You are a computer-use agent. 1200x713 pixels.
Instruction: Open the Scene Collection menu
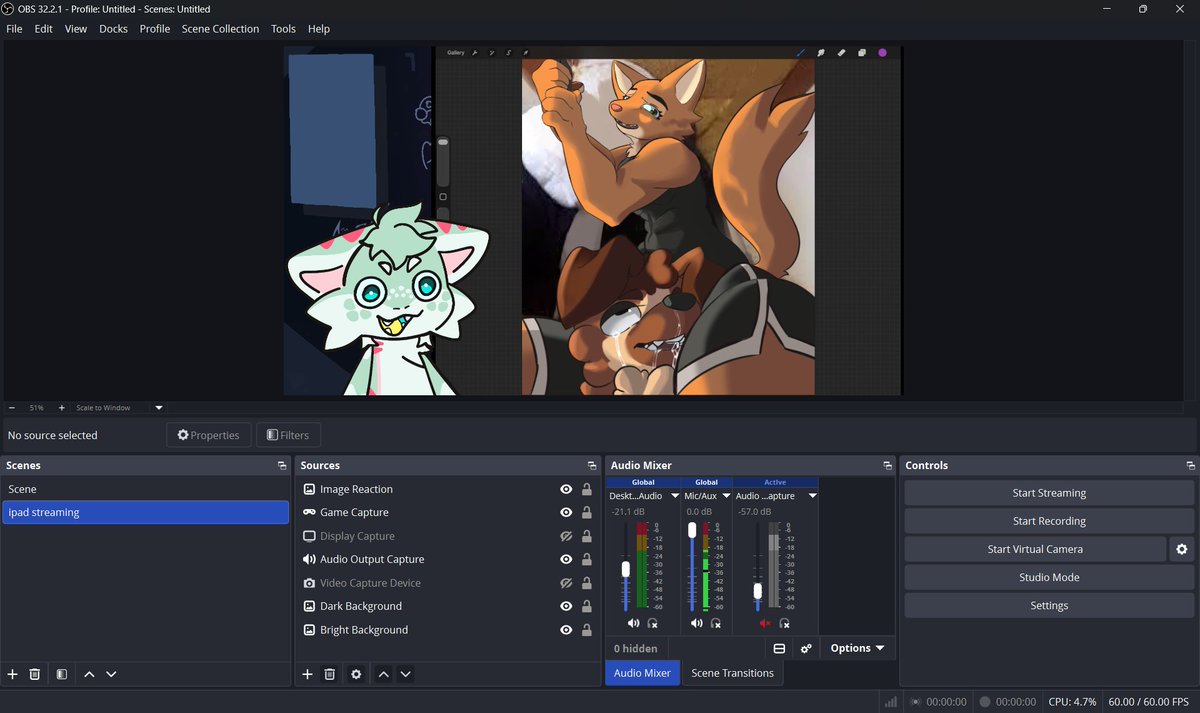click(220, 29)
